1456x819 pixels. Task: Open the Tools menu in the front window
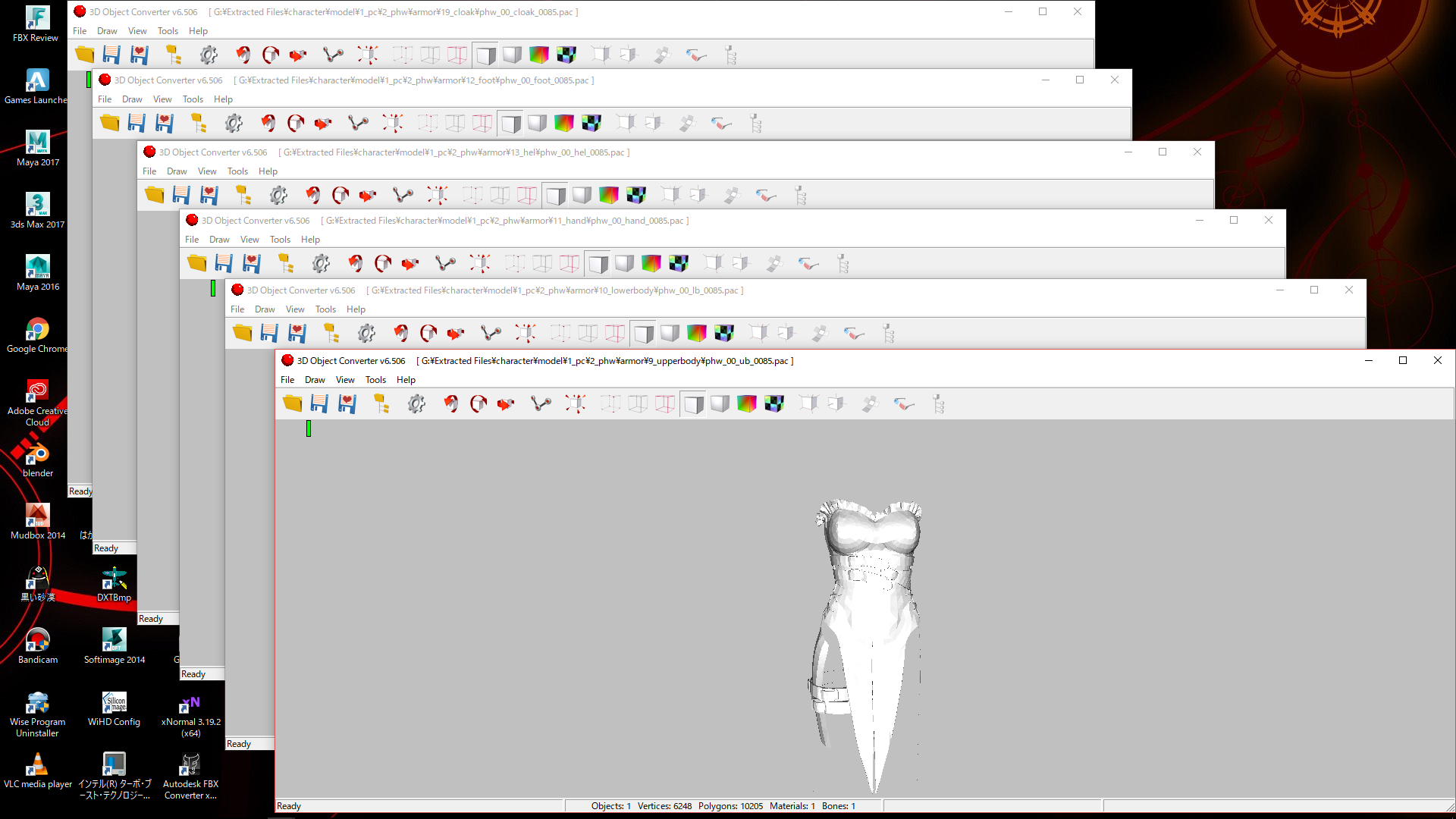(375, 379)
